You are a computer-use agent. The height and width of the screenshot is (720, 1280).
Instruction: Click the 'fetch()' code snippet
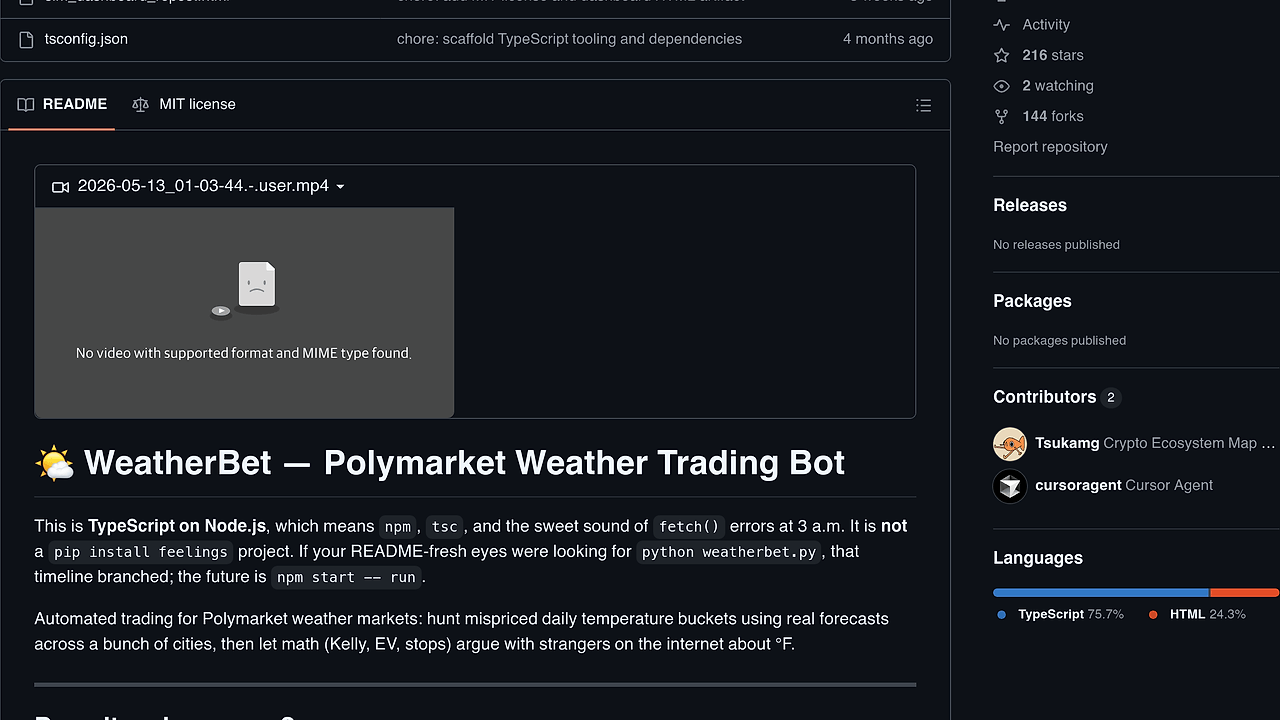coord(689,527)
